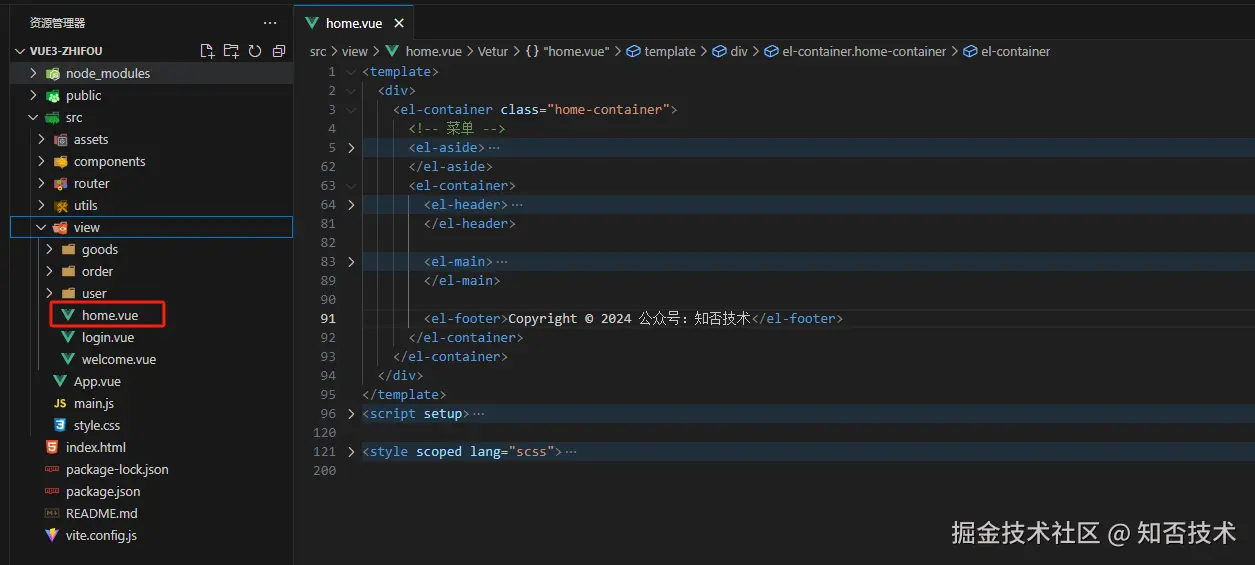The width and height of the screenshot is (1255, 565).
Task: Click the folder icon beside utils
Action: (60, 205)
